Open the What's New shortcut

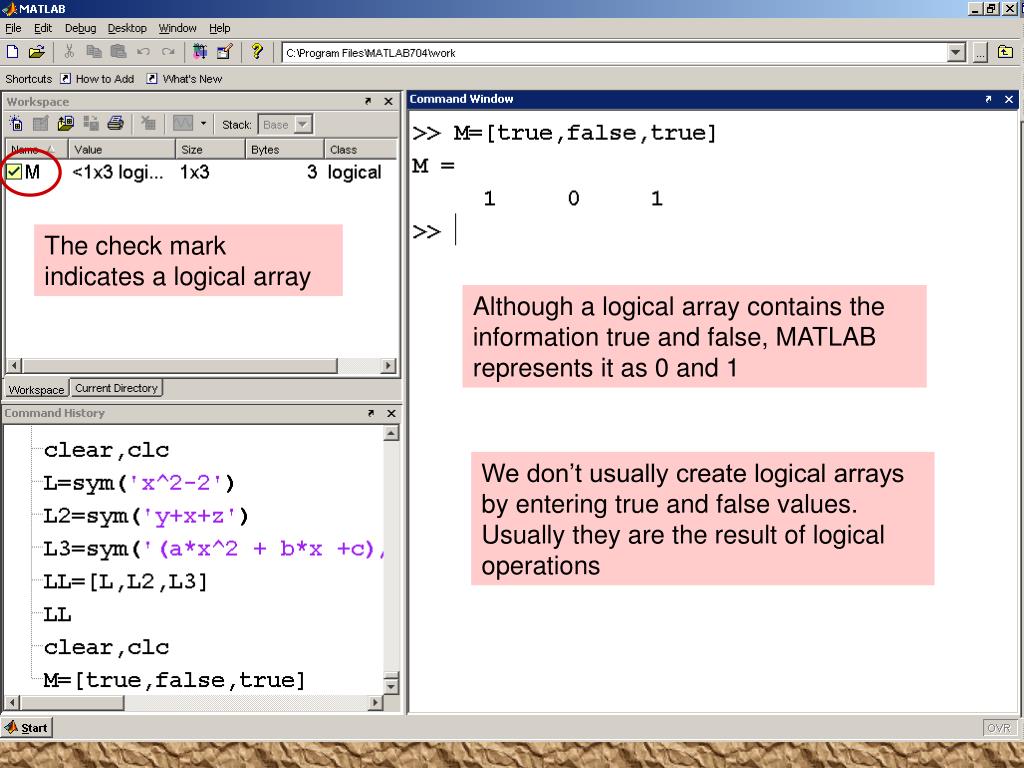[x=185, y=79]
